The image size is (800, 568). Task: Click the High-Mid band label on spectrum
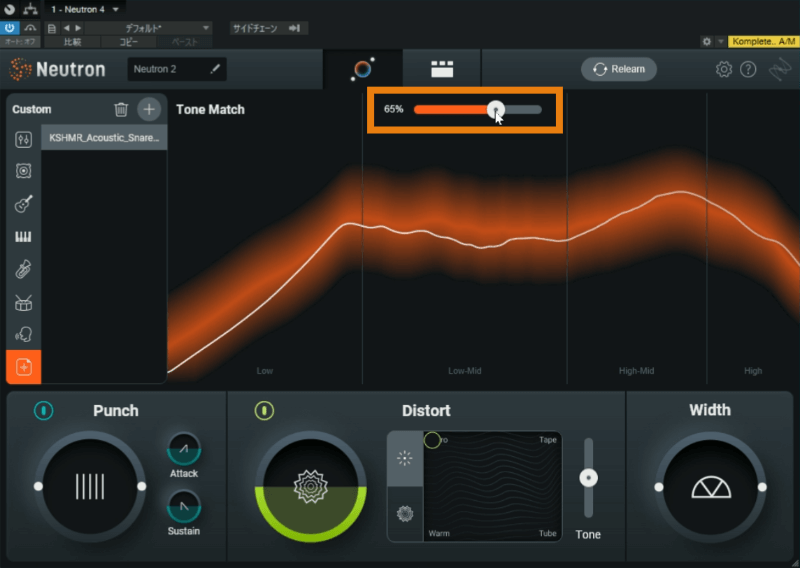pyautogui.click(x=636, y=371)
